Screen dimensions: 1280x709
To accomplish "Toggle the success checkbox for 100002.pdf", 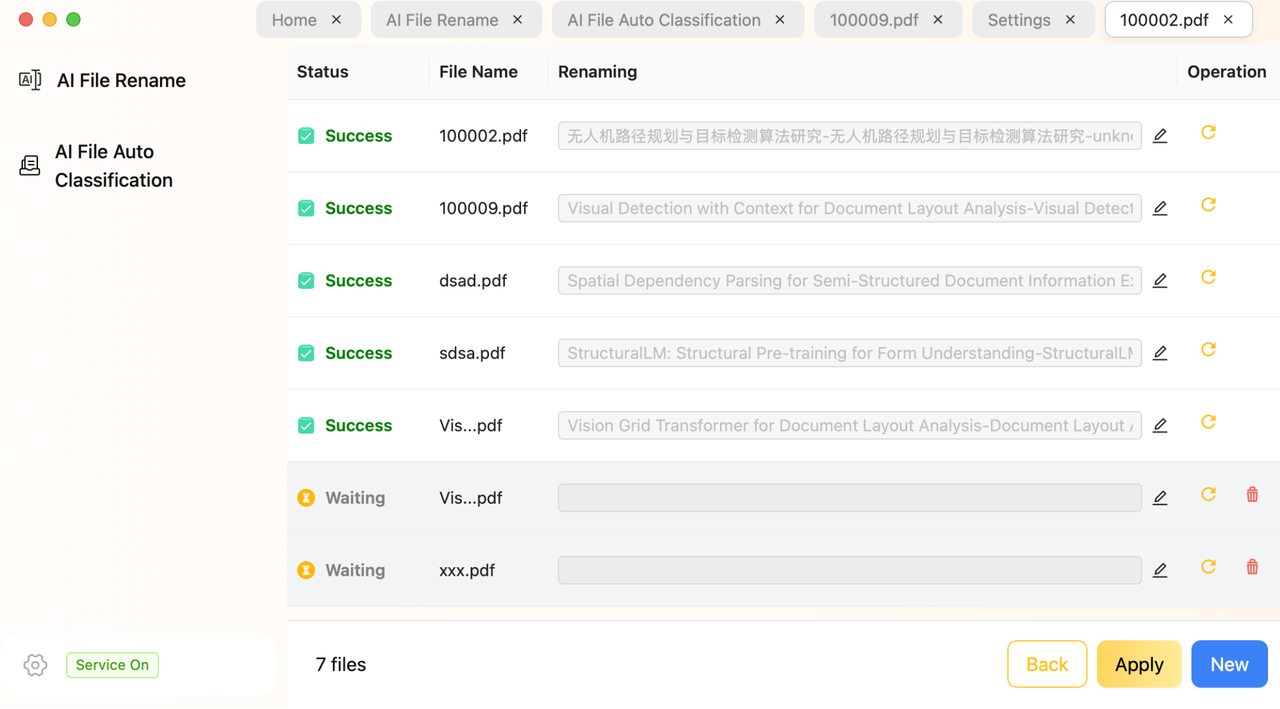I will coord(306,136).
